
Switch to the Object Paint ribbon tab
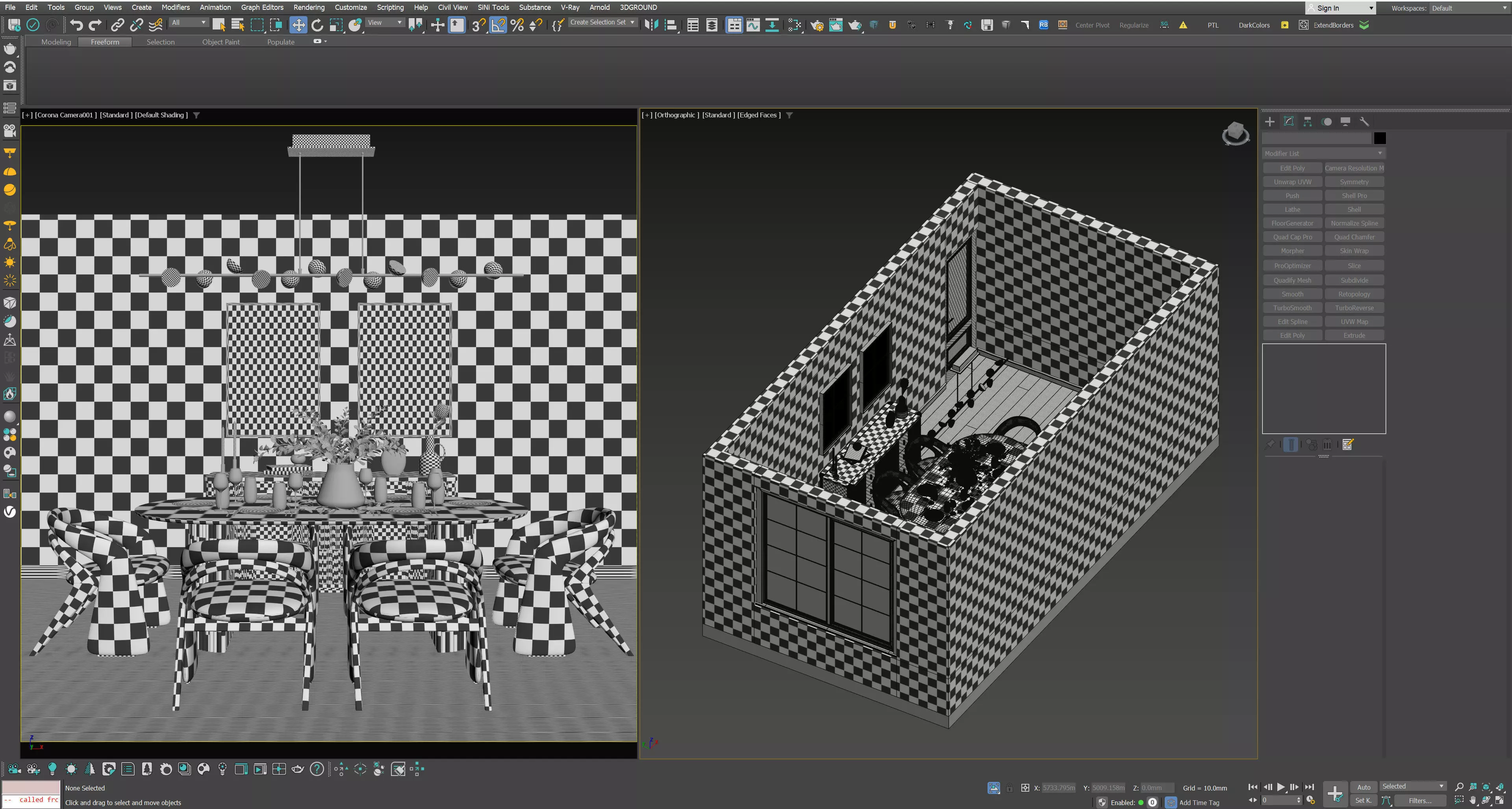[x=220, y=42]
